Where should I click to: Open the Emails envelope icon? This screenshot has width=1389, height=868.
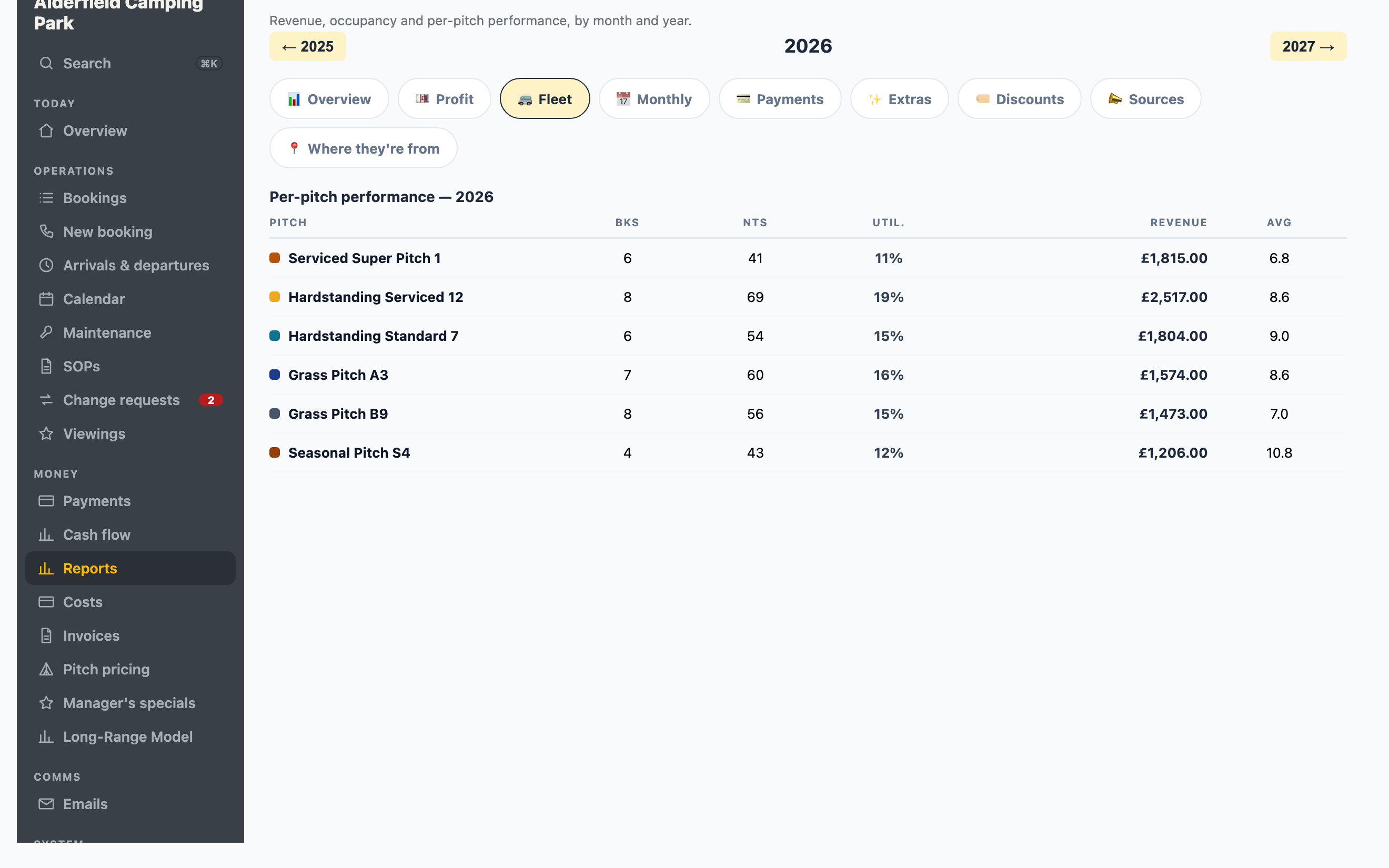pos(46,804)
